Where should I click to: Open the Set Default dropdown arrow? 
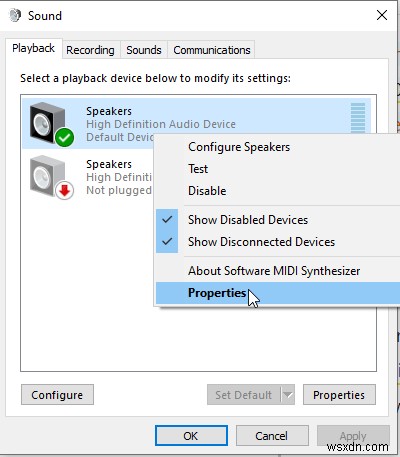pos(288,395)
